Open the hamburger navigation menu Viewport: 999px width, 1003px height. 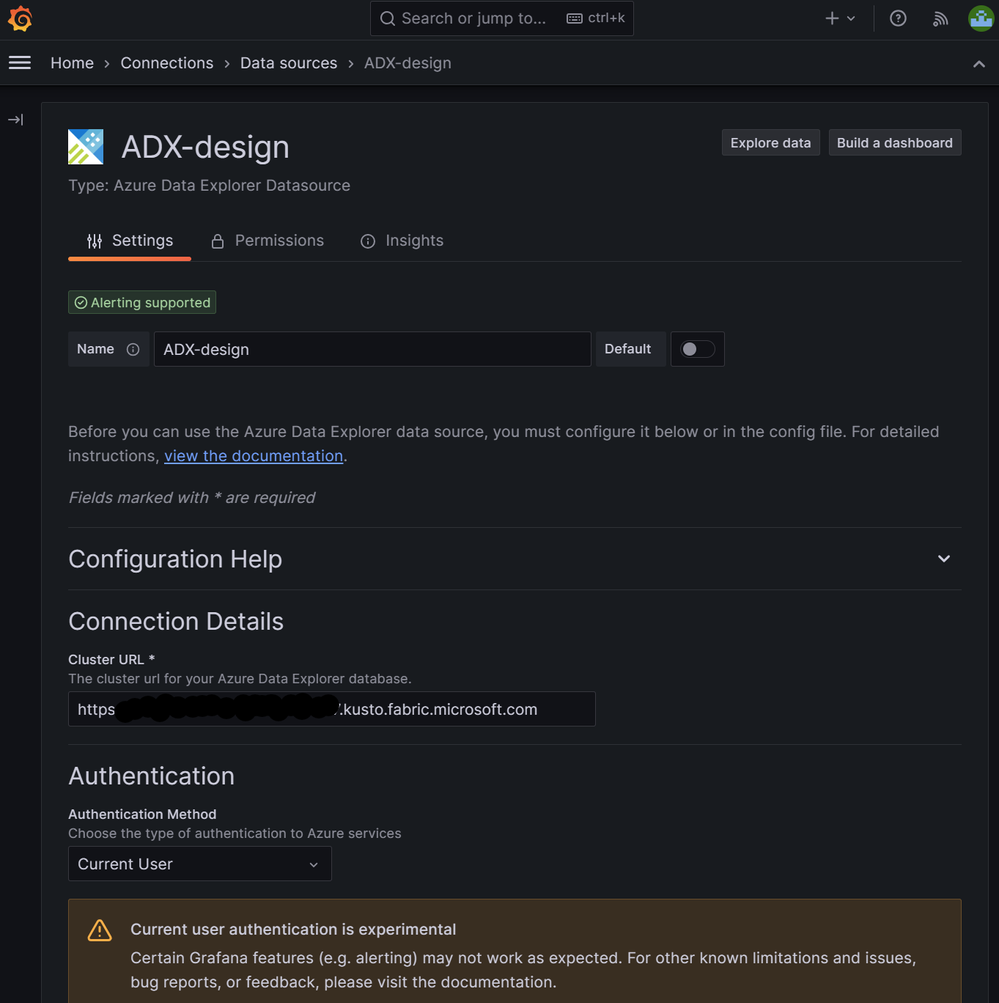coord(20,63)
